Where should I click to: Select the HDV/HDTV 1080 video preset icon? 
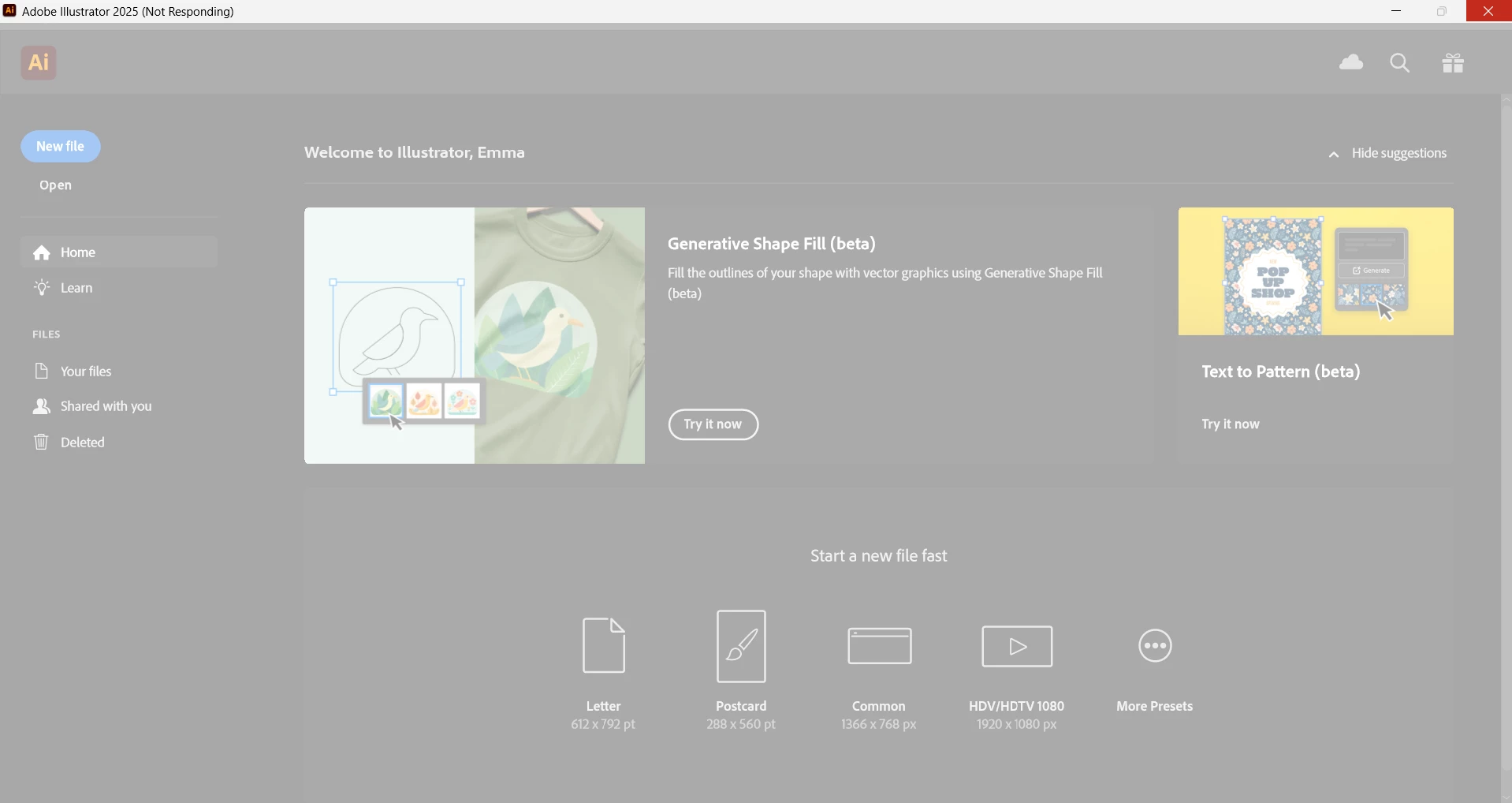point(1017,646)
